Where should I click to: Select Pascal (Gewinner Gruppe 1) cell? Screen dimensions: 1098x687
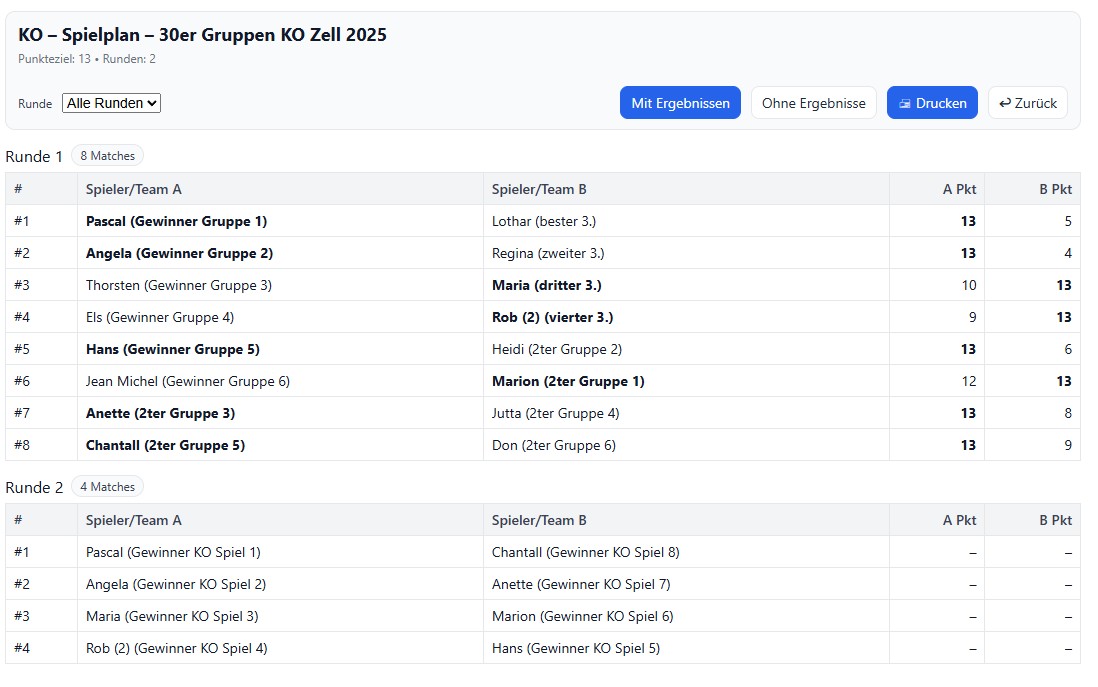coord(176,221)
